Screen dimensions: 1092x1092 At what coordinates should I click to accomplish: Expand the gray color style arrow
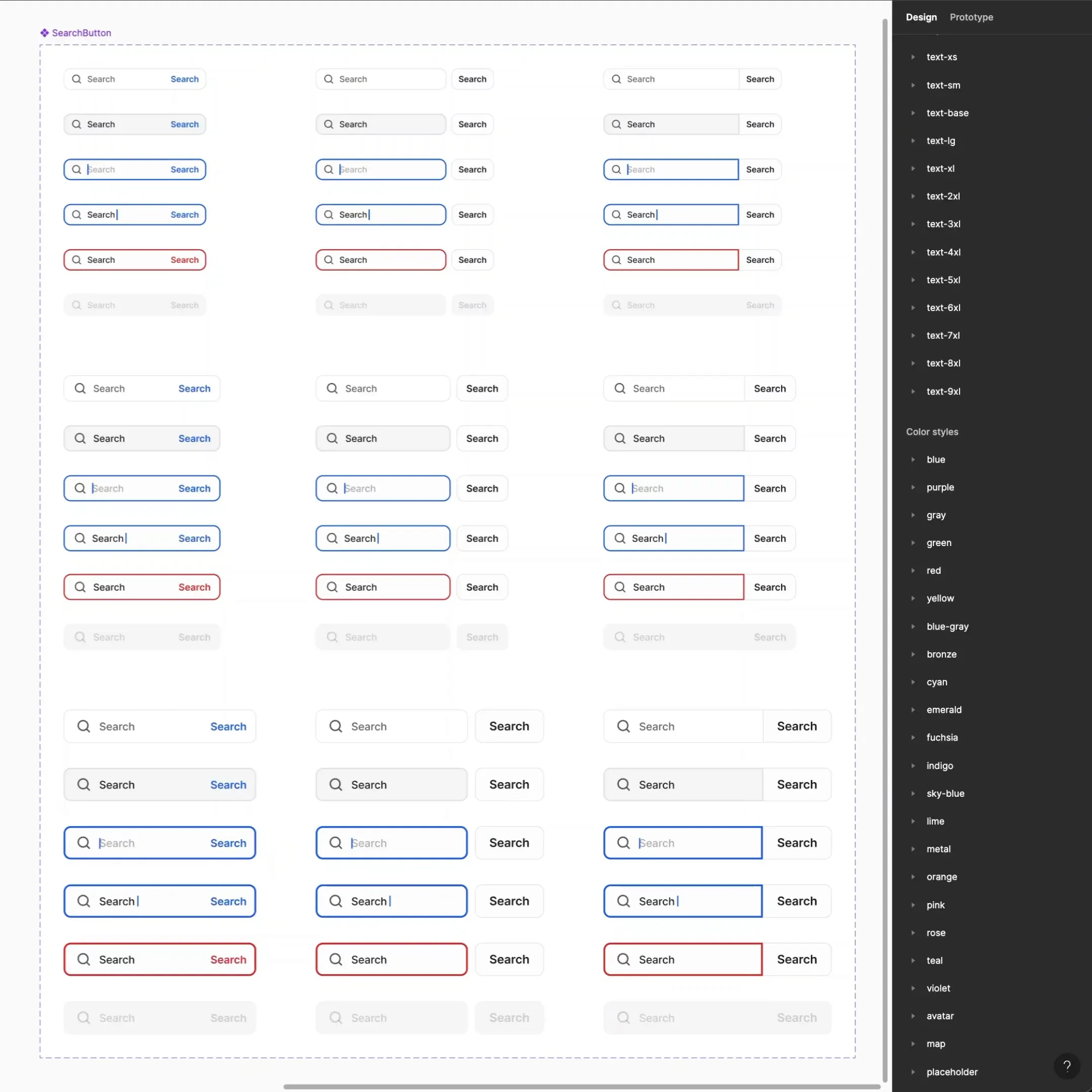click(913, 515)
